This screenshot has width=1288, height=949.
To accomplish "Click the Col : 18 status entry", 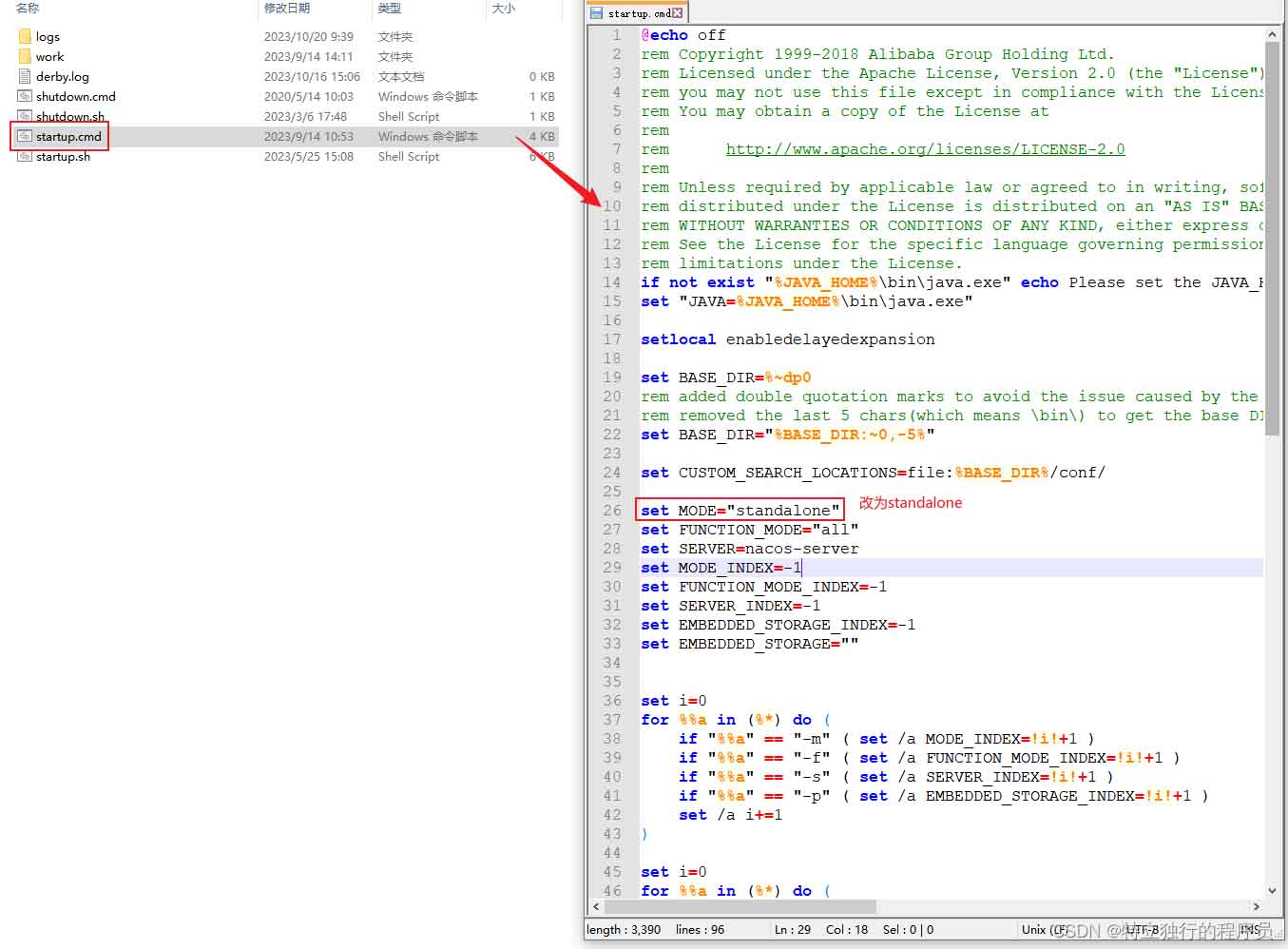I will click(x=847, y=930).
